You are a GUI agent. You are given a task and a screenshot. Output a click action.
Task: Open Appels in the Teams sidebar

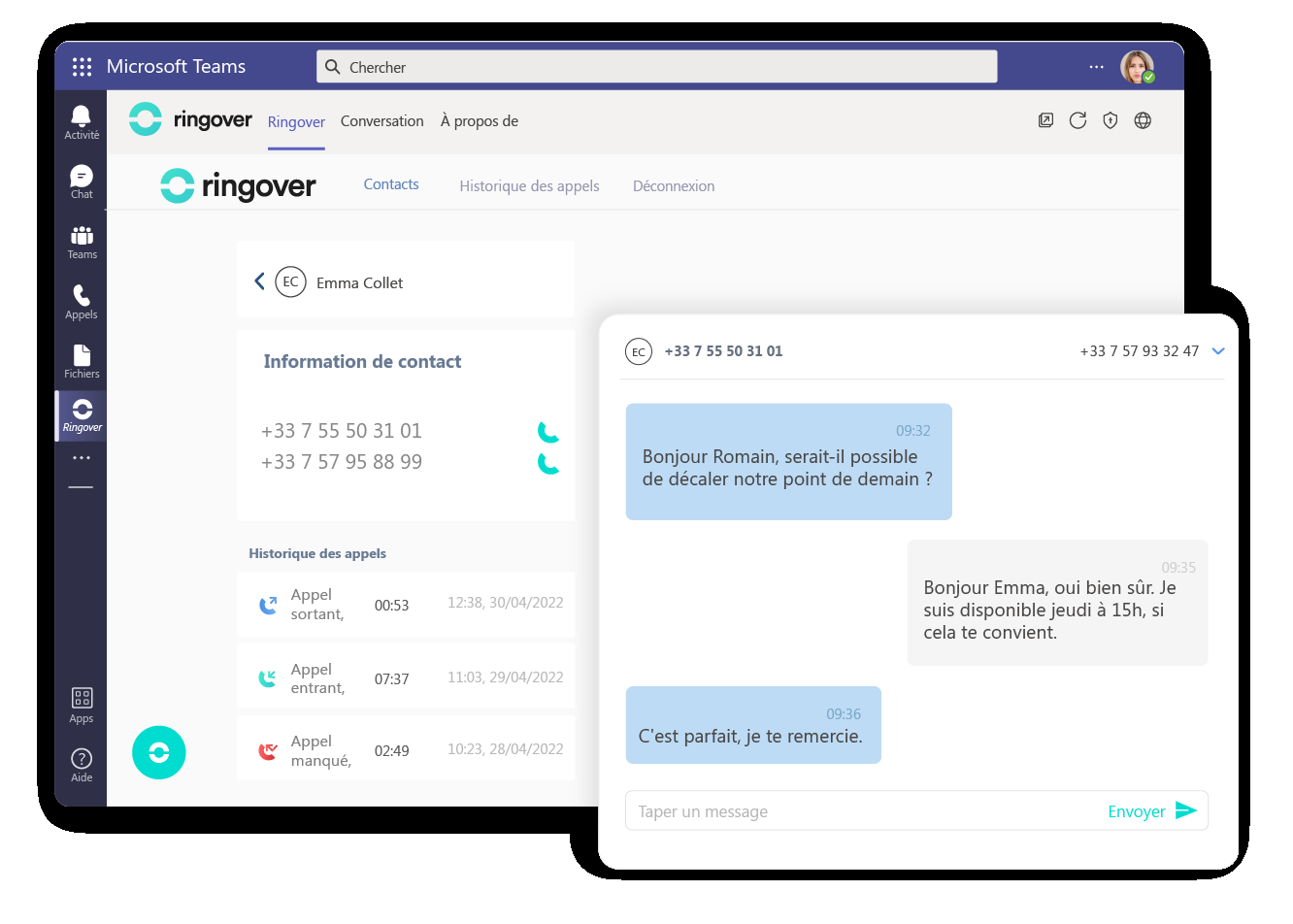click(x=82, y=301)
